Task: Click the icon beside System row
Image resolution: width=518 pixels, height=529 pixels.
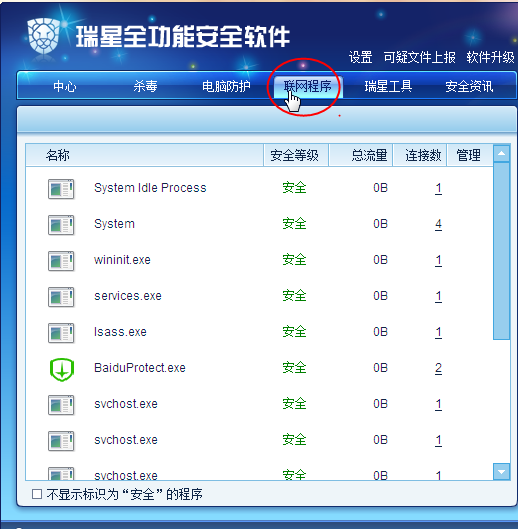Action: [x=61, y=225]
